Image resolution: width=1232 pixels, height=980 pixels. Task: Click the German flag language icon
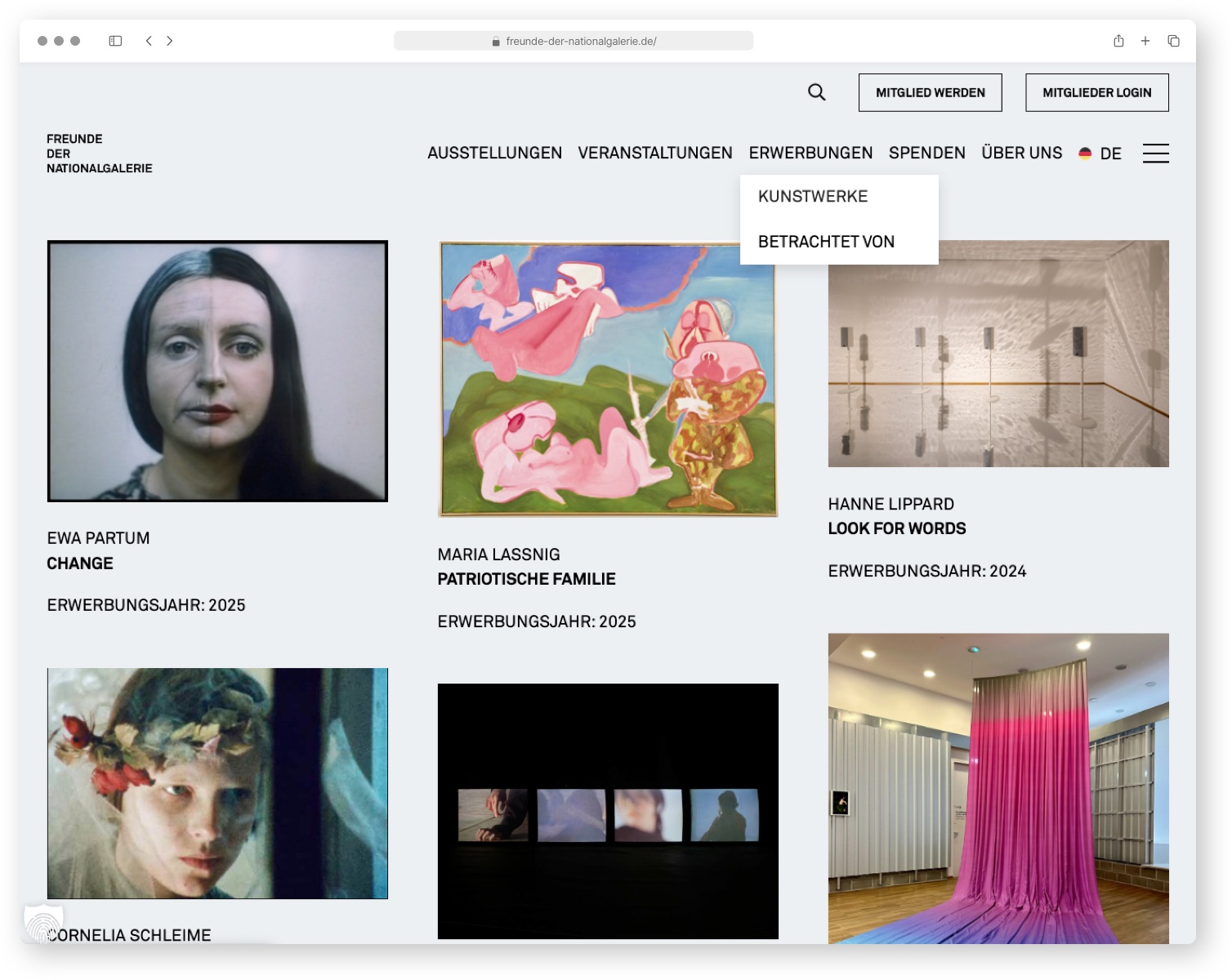(x=1085, y=153)
